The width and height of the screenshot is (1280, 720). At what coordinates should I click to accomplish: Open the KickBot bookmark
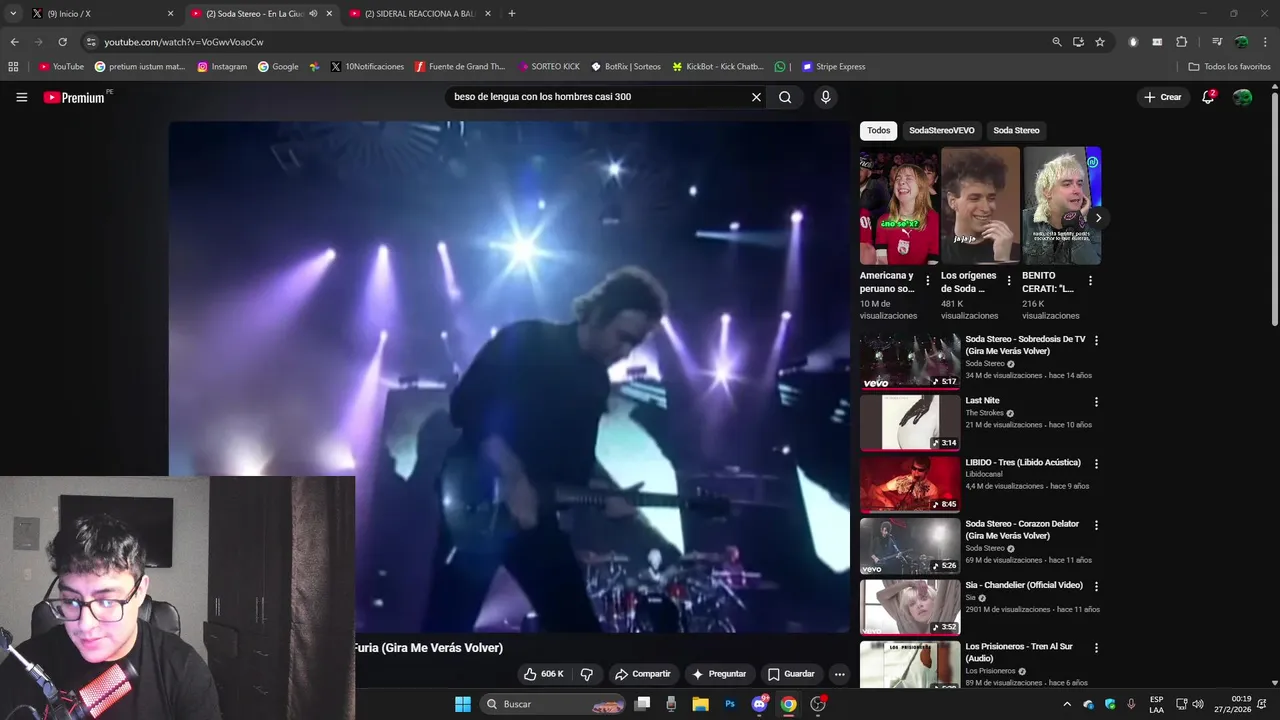pos(717,67)
